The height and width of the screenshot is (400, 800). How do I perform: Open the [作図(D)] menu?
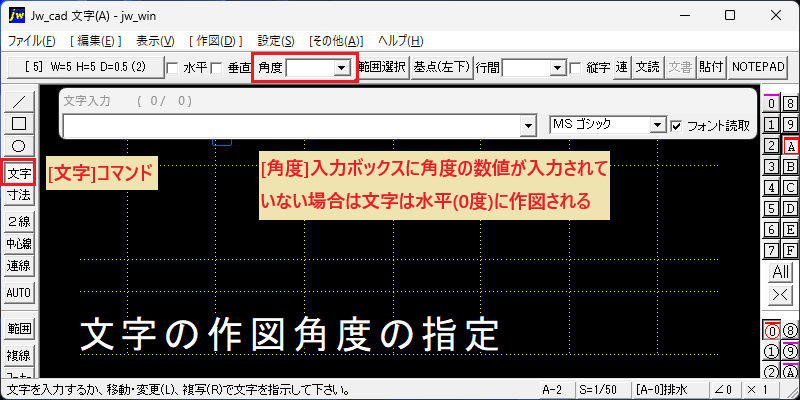(215, 41)
